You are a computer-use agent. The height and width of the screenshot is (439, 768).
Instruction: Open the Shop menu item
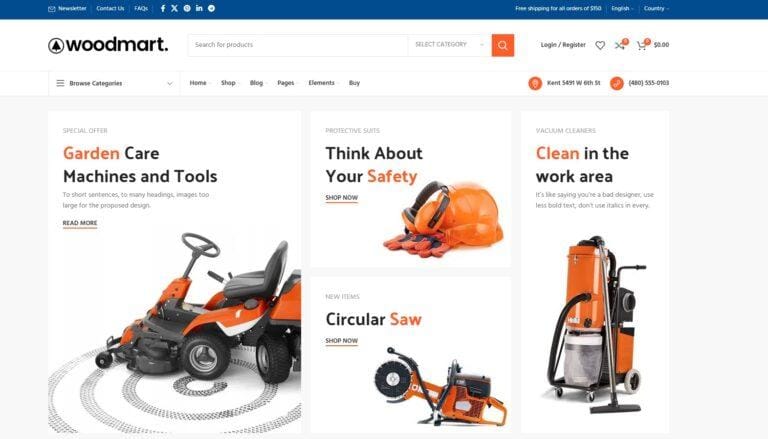point(228,83)
